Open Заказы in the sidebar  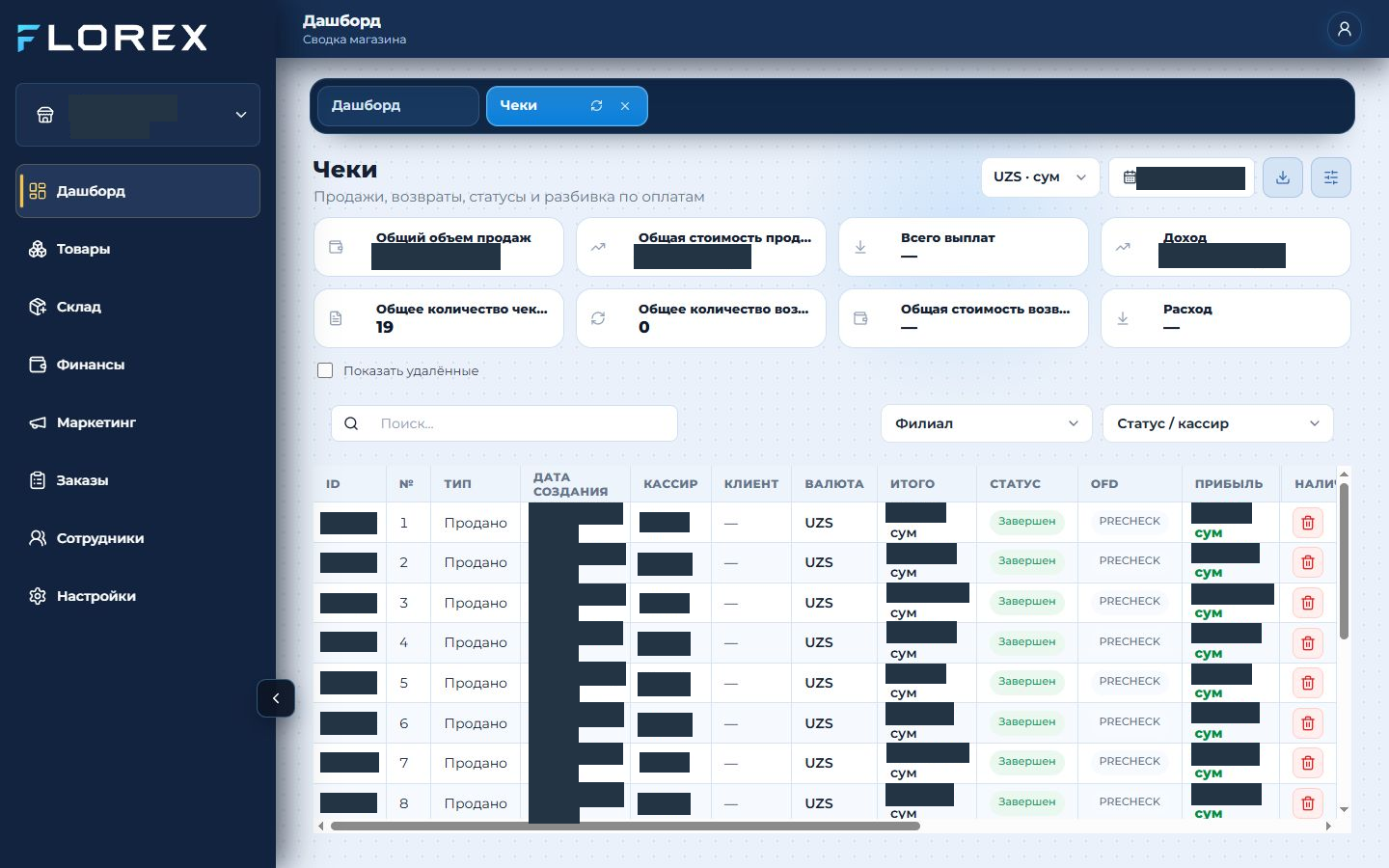pyautogui.click(x=138, y=480)
